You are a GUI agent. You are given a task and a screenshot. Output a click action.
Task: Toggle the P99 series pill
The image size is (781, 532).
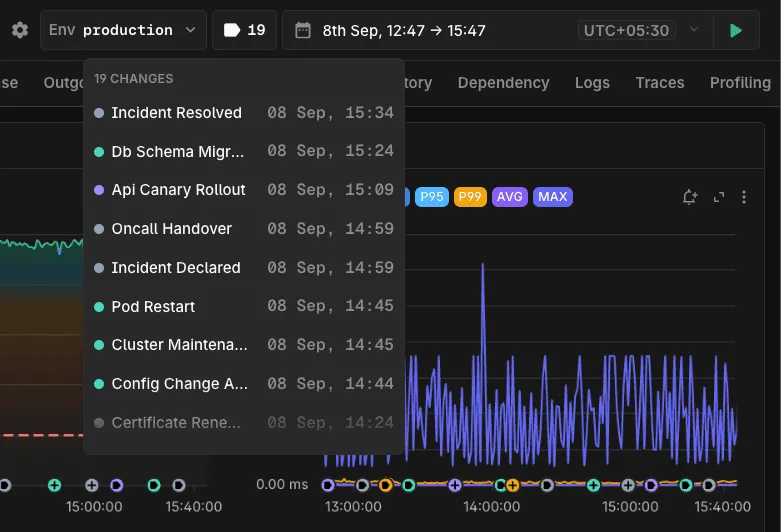pos(470,197)
